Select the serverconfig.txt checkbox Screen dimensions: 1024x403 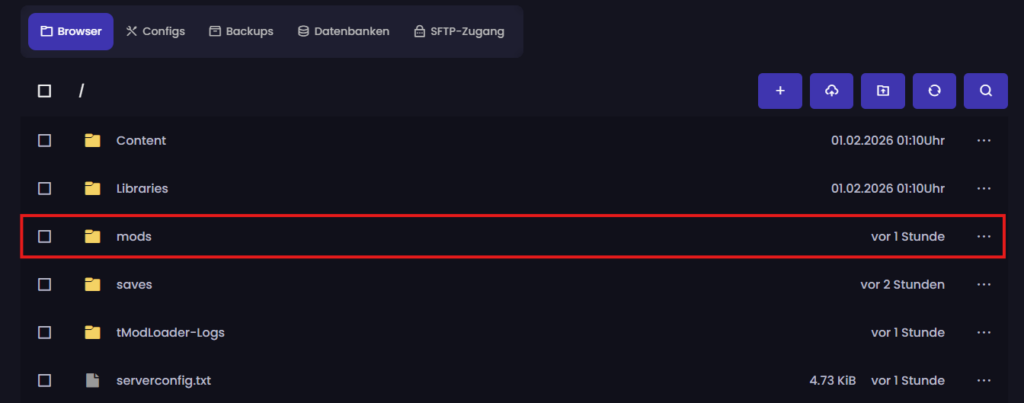[x=44, y=380]
